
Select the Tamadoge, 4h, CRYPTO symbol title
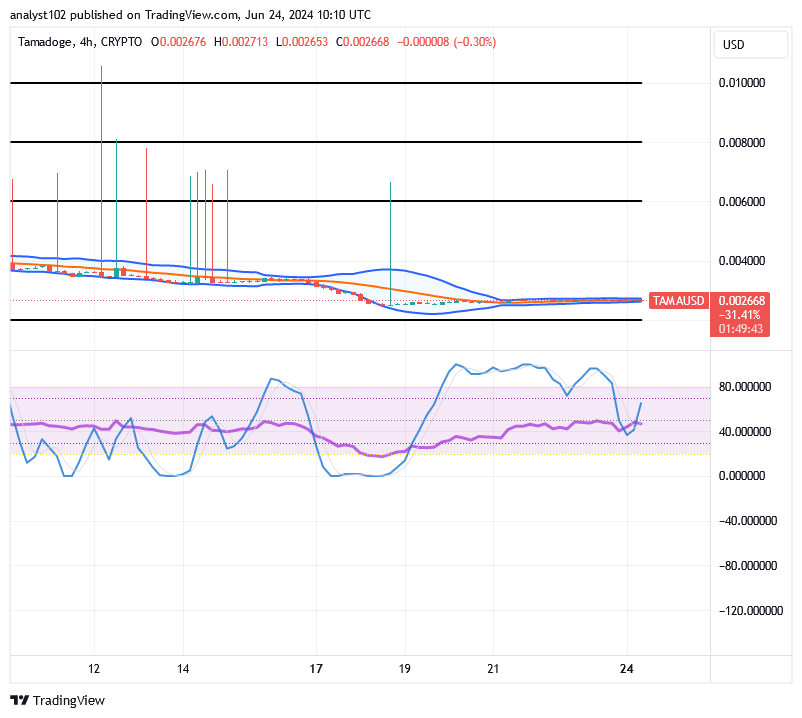pos(78,43)
